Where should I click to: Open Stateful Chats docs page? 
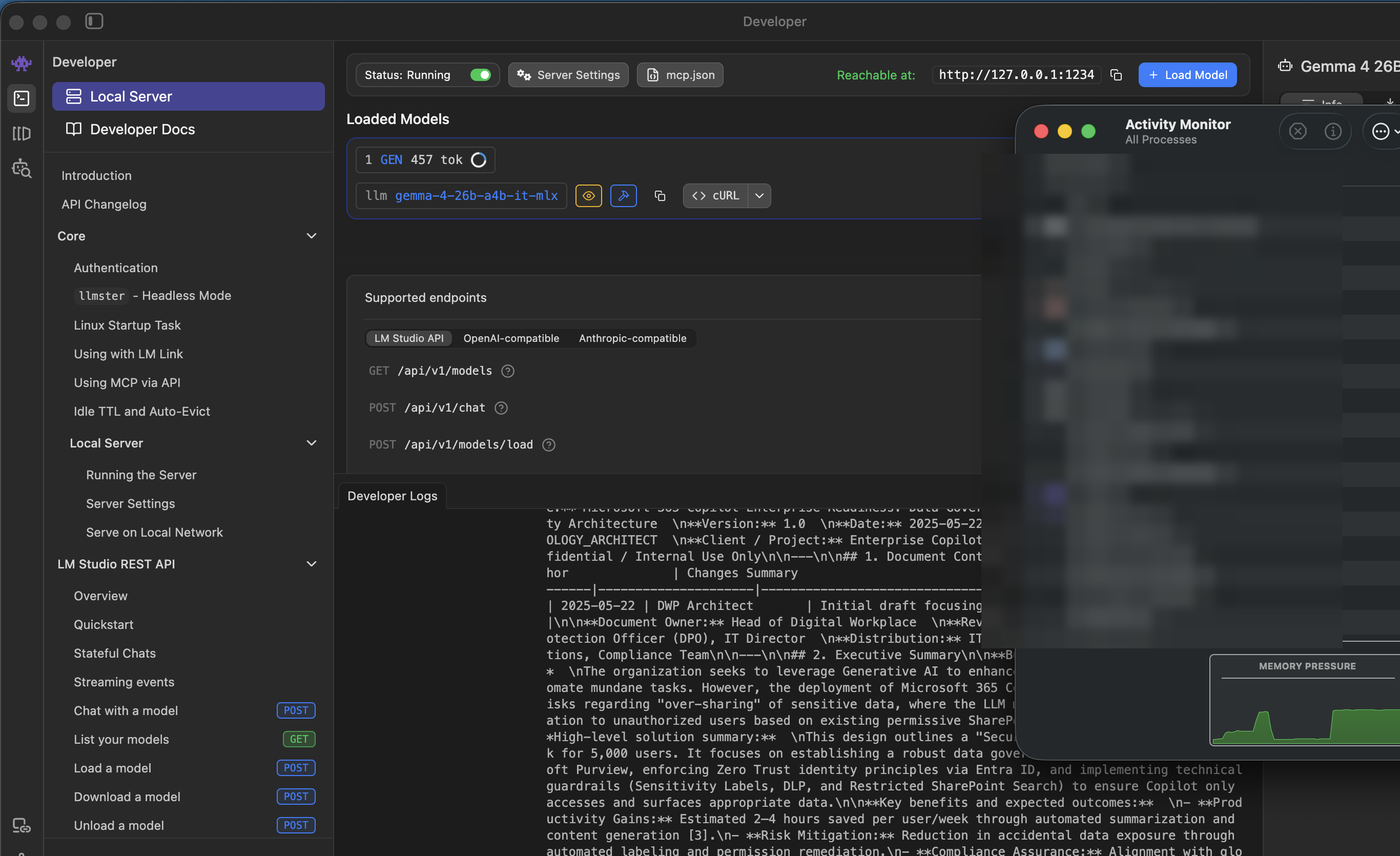(x=115, y=654)
